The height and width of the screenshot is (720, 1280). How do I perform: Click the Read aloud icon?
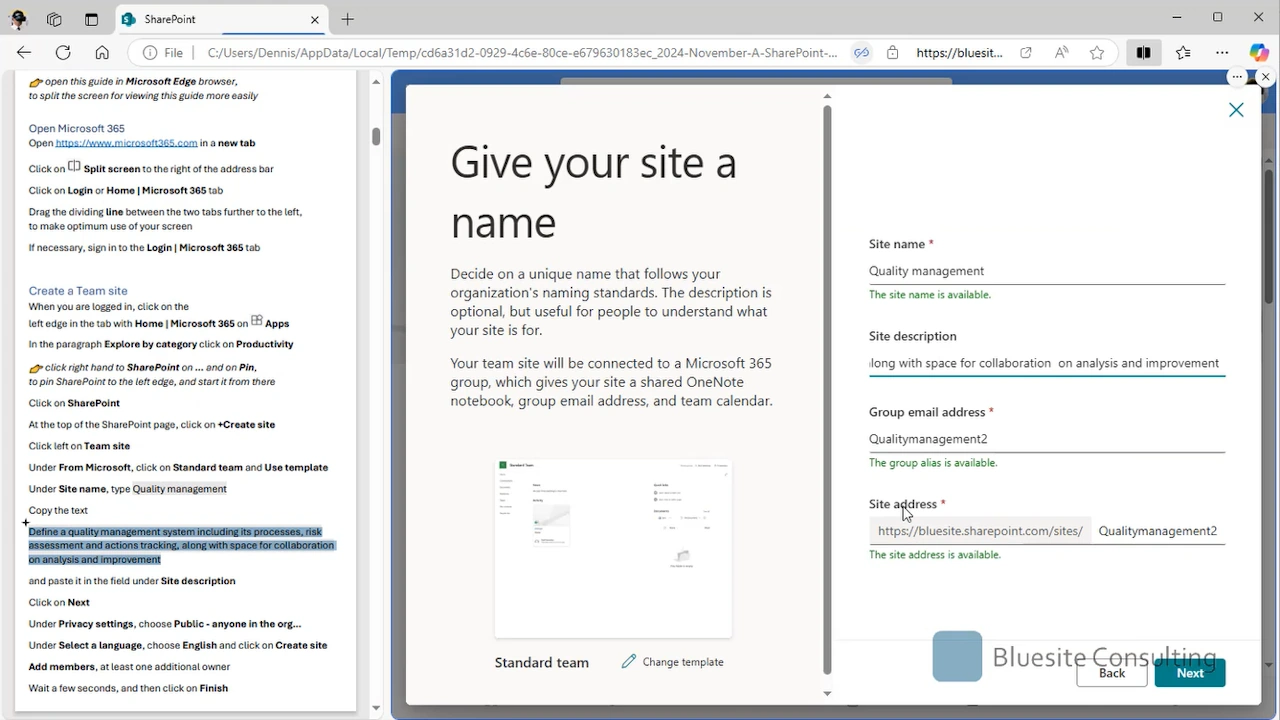click(1062, 53)
